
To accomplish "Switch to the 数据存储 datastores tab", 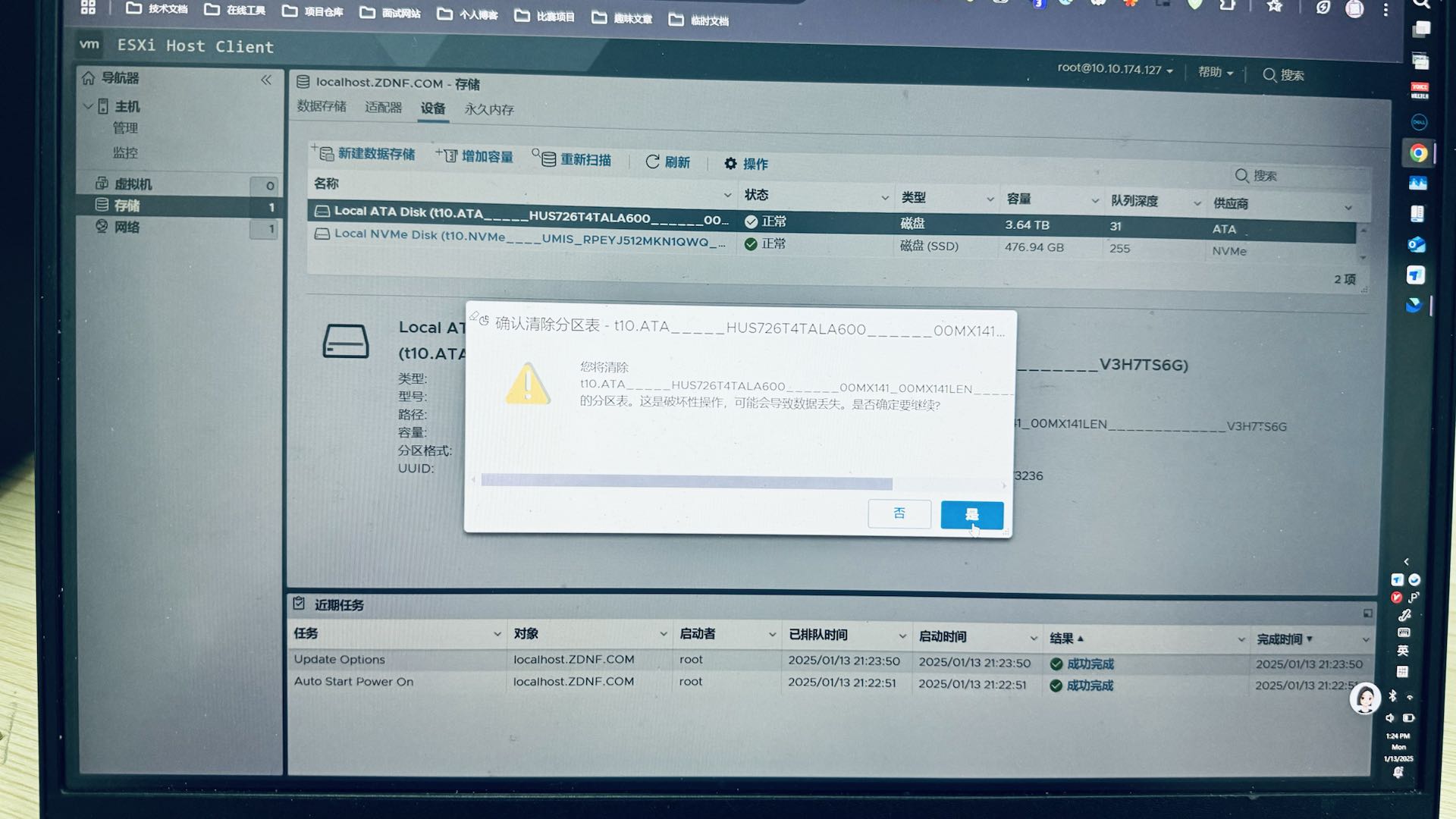I will tap(322, 106).
